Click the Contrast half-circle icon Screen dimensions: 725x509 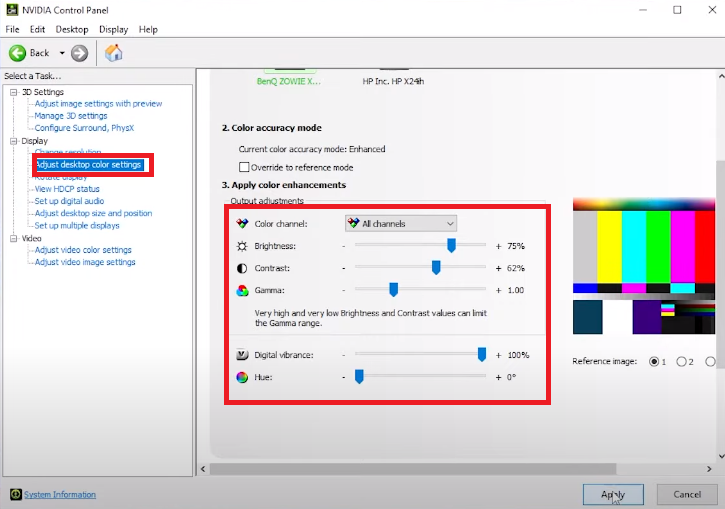(241, 269)
